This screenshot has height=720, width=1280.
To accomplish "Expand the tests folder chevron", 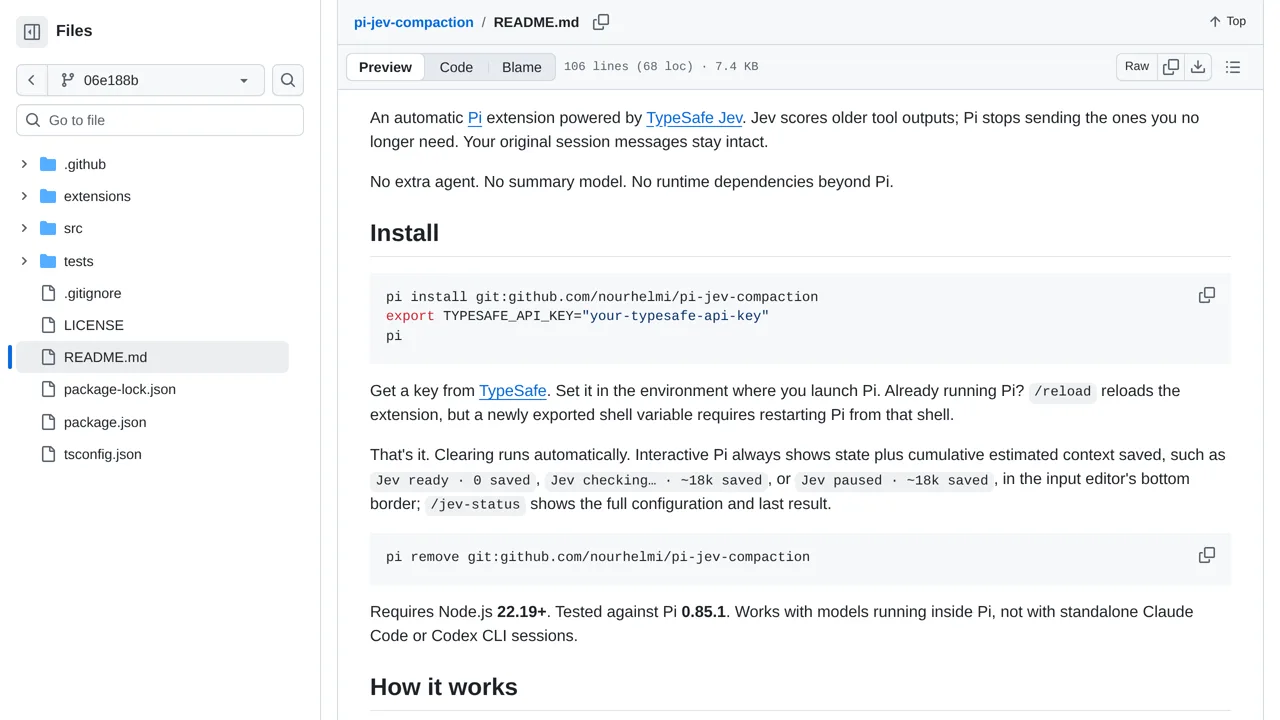I will [24, 261].
